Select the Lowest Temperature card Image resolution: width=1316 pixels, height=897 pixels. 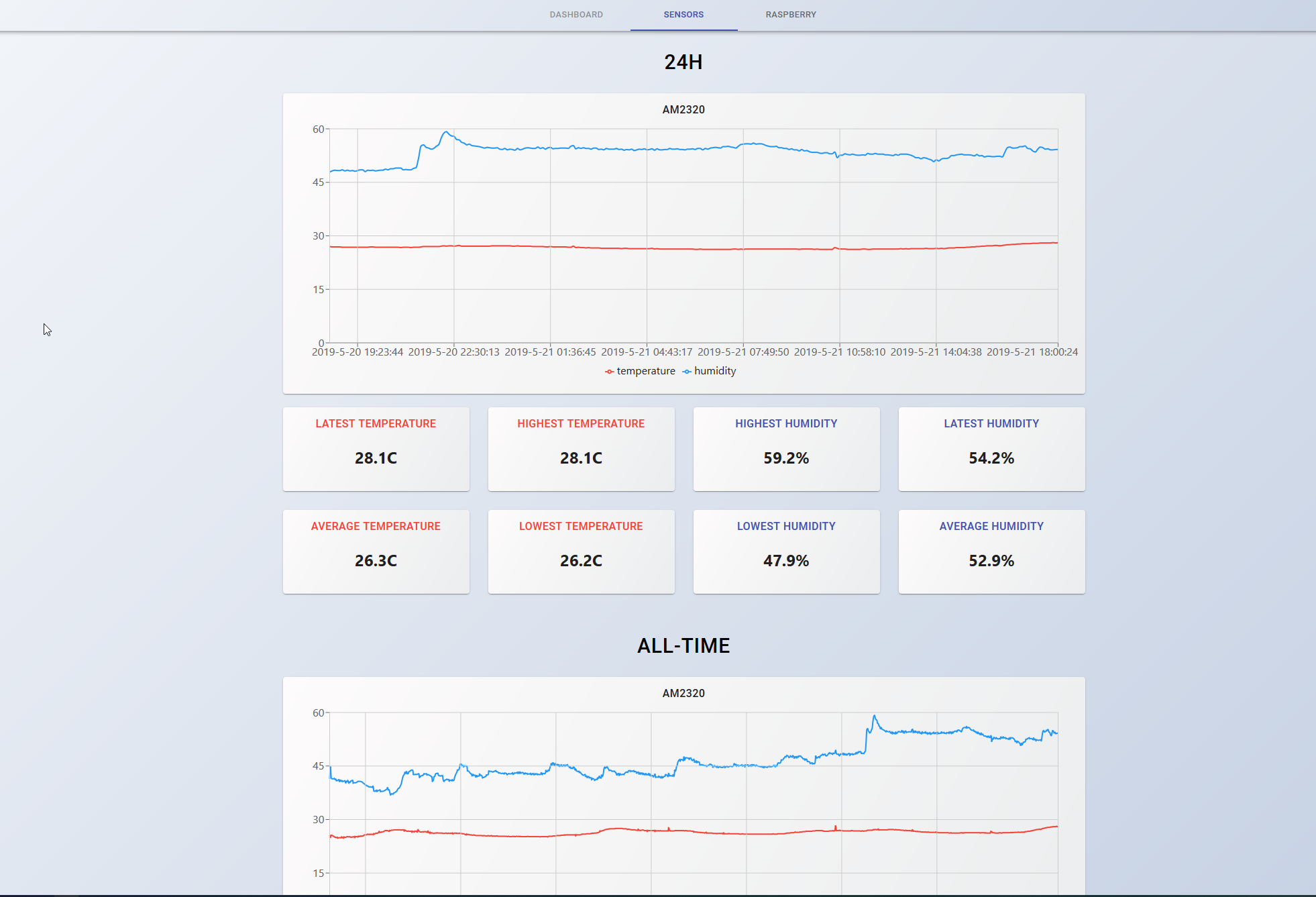581,551
